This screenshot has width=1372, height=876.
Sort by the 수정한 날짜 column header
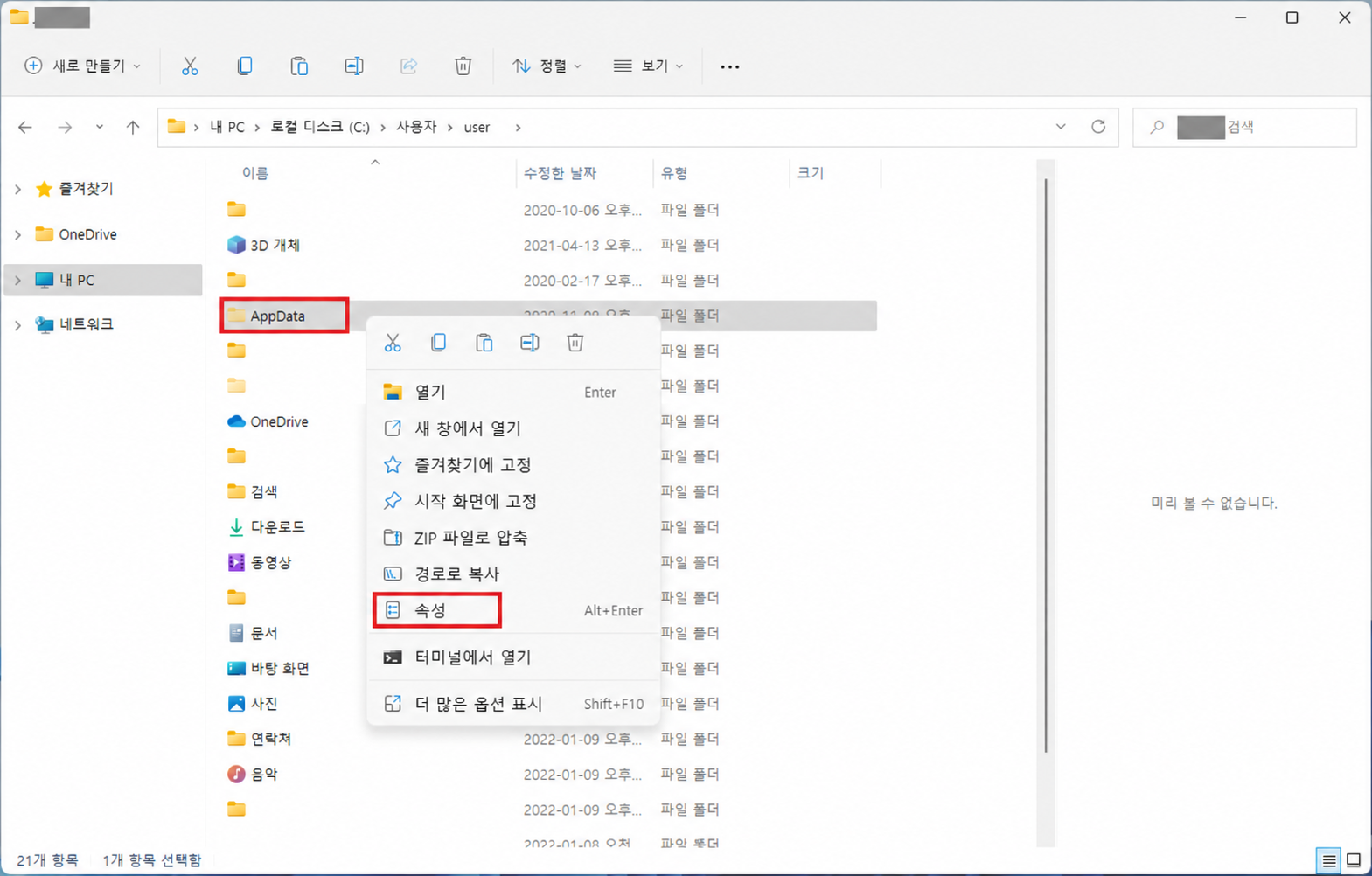560,173
